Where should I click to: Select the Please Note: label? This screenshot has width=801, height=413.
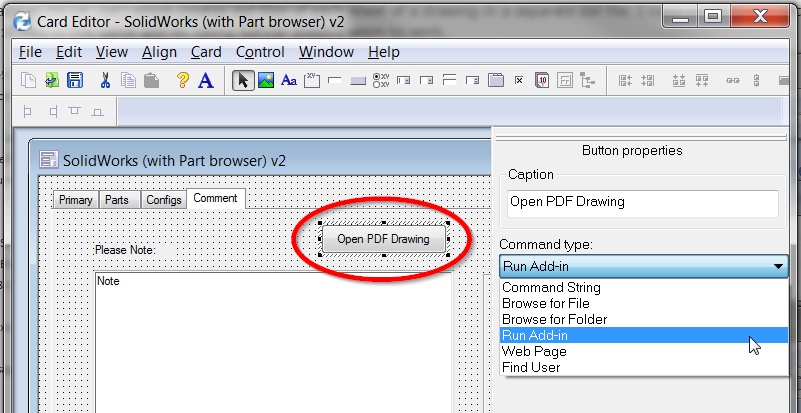(125, 250)
